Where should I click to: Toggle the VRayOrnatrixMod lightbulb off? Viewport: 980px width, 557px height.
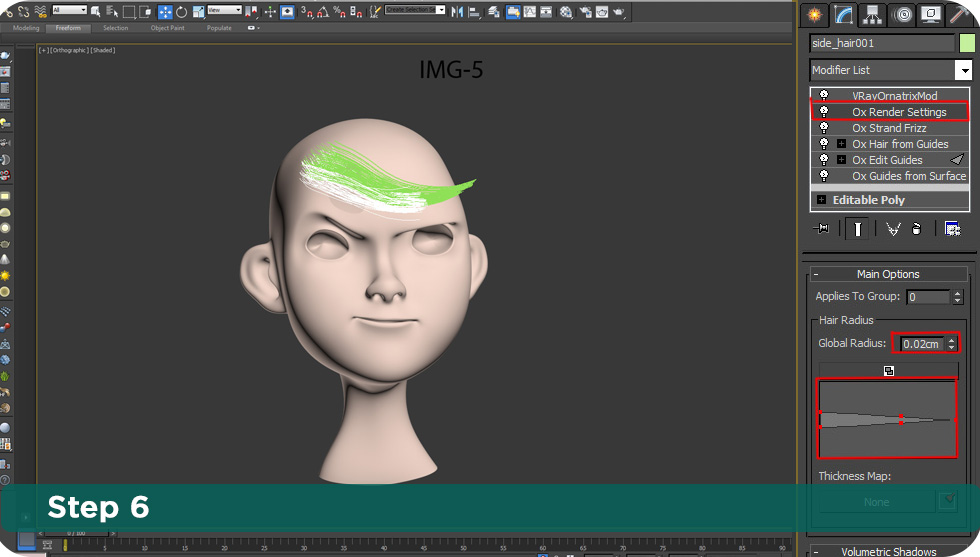pyautogui.click(x=824, y=96)
